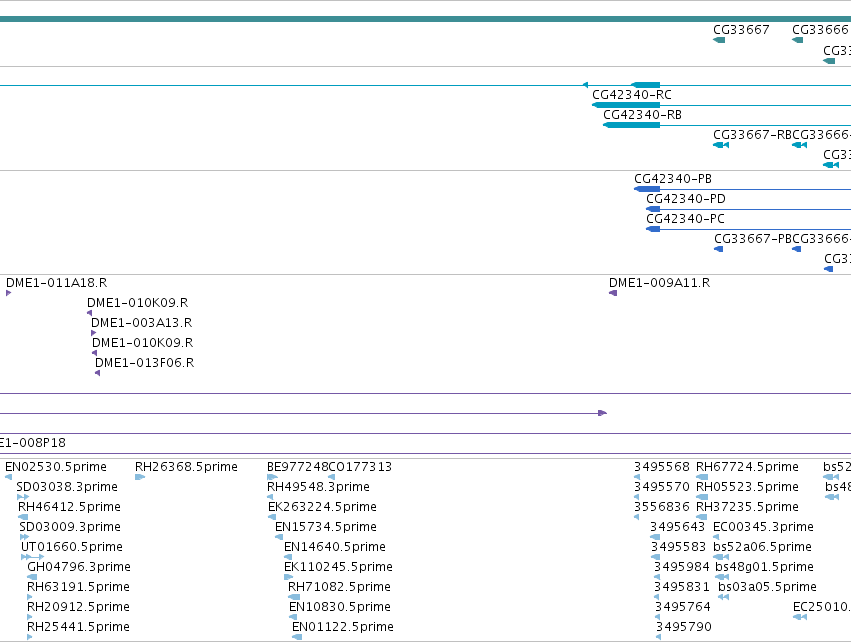Open EST GH04796.3prime

click(x=79, y=567)
